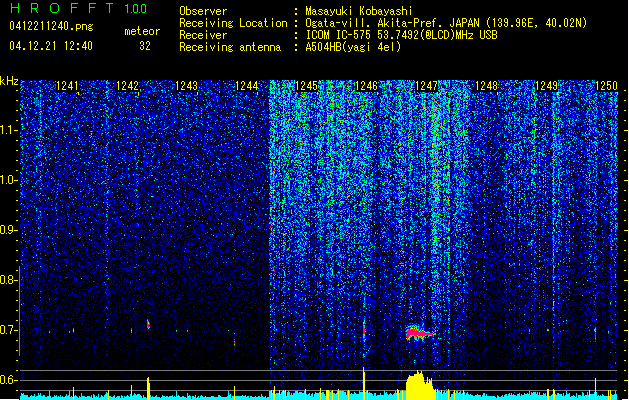Screen dimensions: 629x400
Task: Select file name 0412211240.png
Action: (51, 26)
